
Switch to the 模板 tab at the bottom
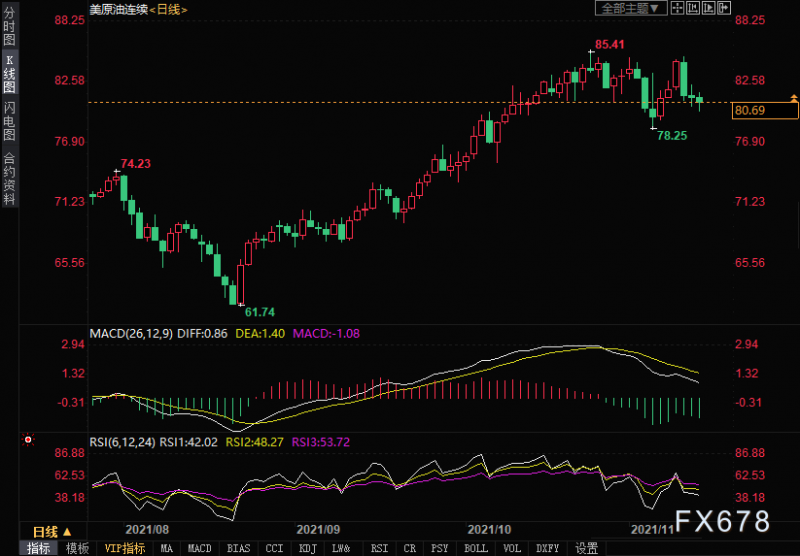coord(76,548)
